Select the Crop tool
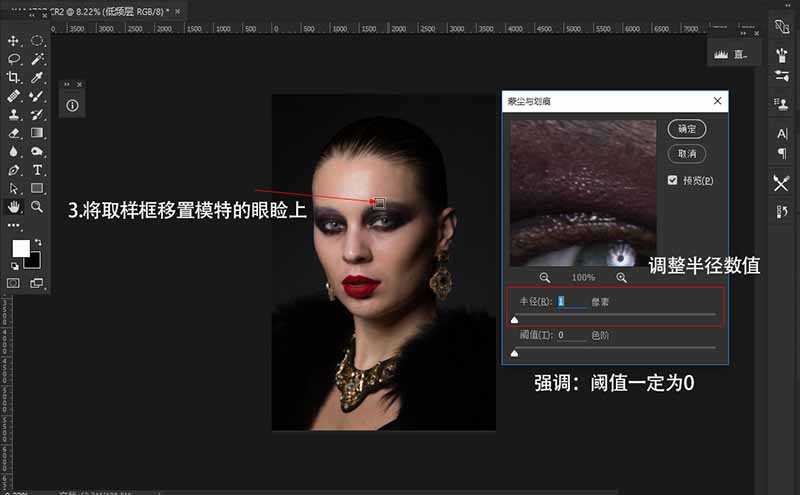The image size is (800, 495). coord(14,77)
